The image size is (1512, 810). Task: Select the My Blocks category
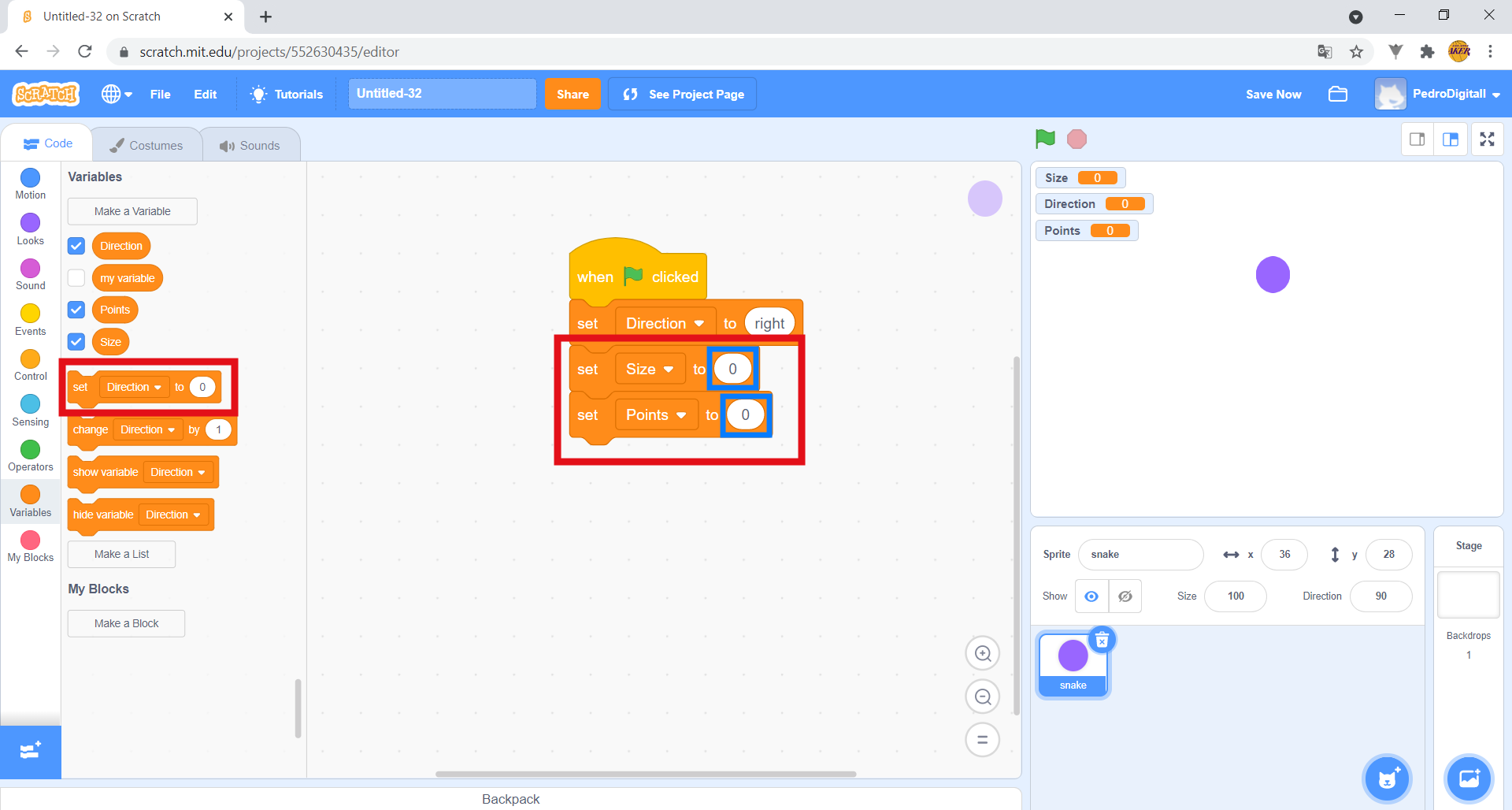click(x=30, y=547)
